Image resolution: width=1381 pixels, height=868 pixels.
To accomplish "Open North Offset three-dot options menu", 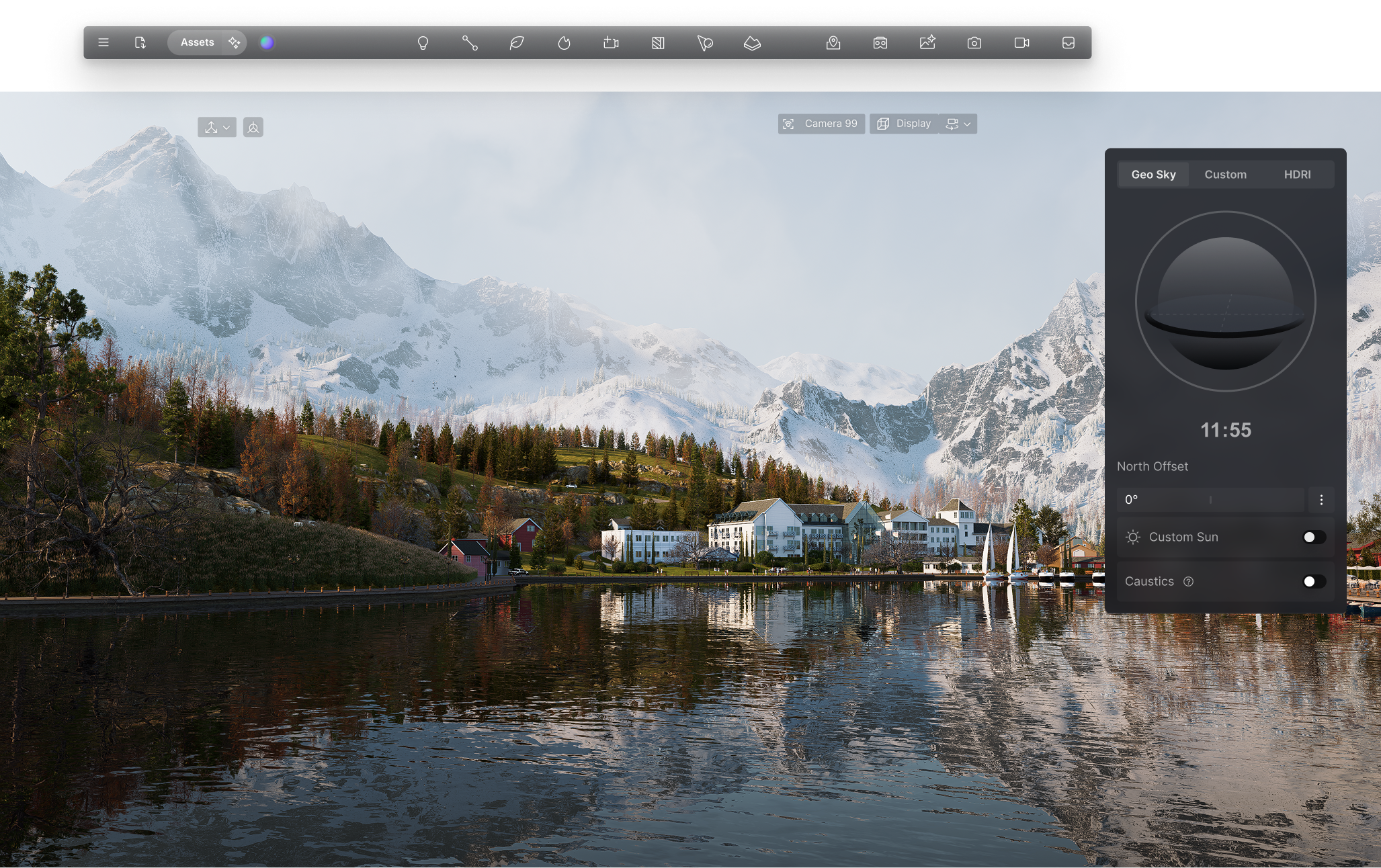I will click(1321, 500).
